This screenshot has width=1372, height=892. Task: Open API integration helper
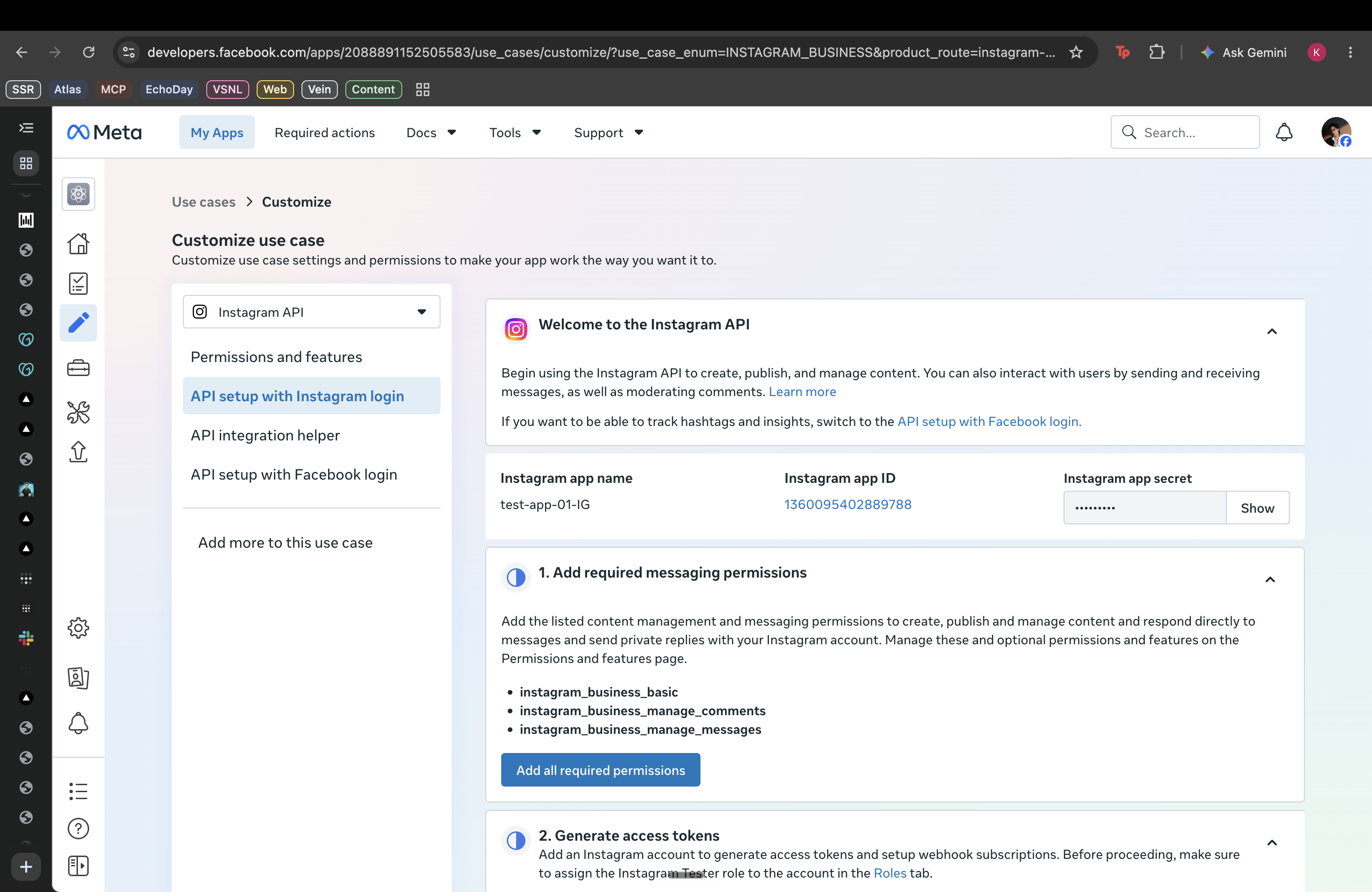click(x=311, y=435)
